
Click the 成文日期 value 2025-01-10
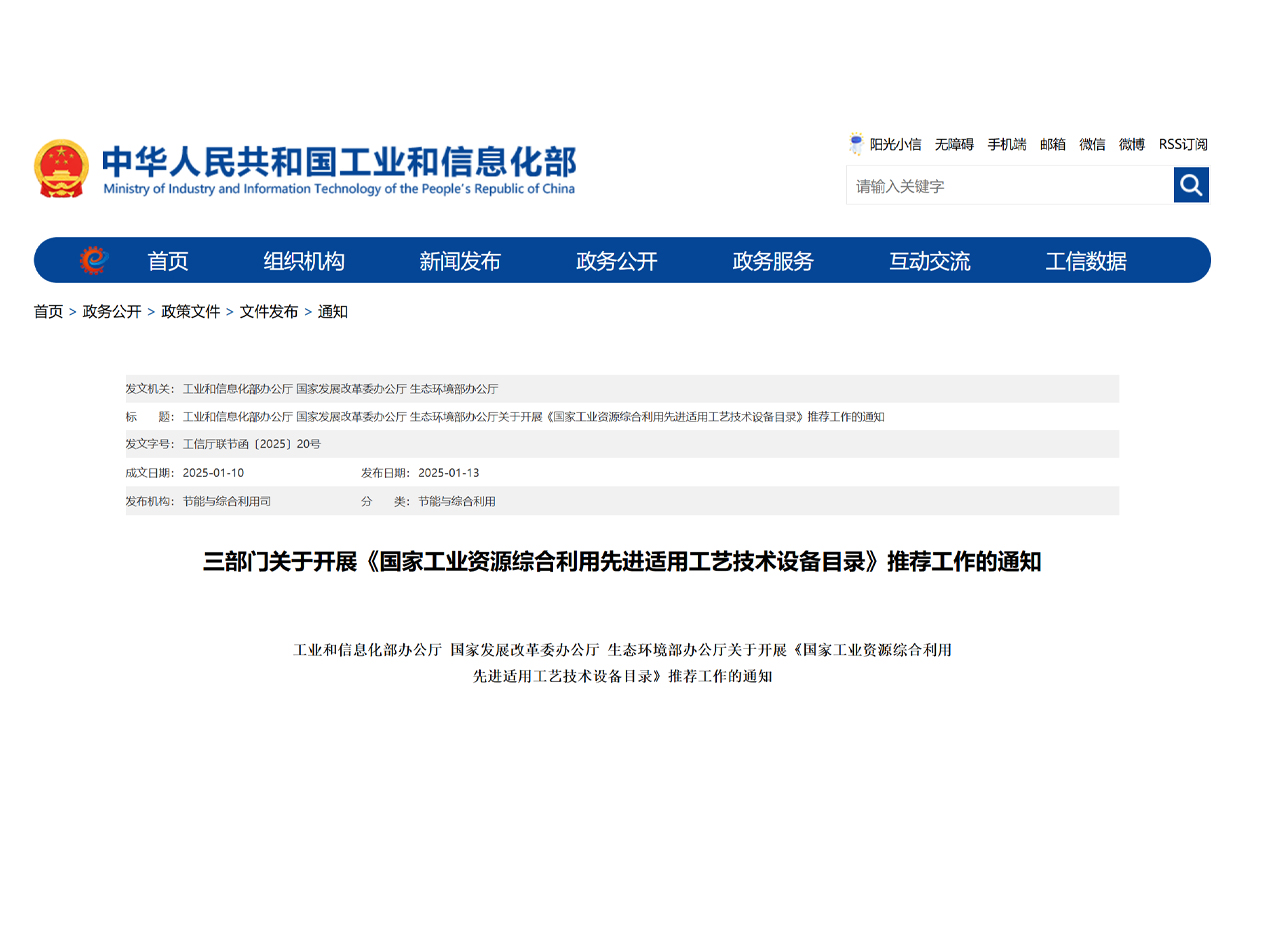pyautogui.click(x=213, y=473)
